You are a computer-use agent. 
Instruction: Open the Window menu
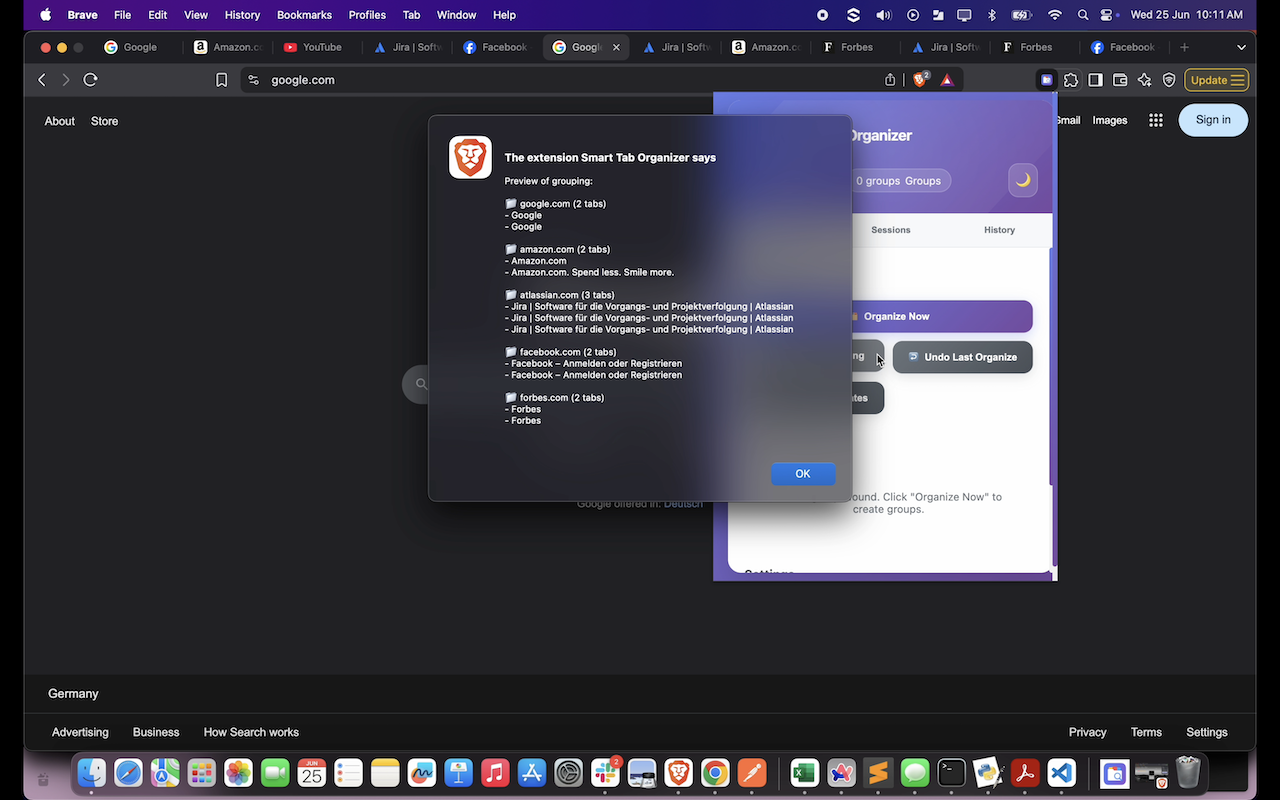[457, 15]
